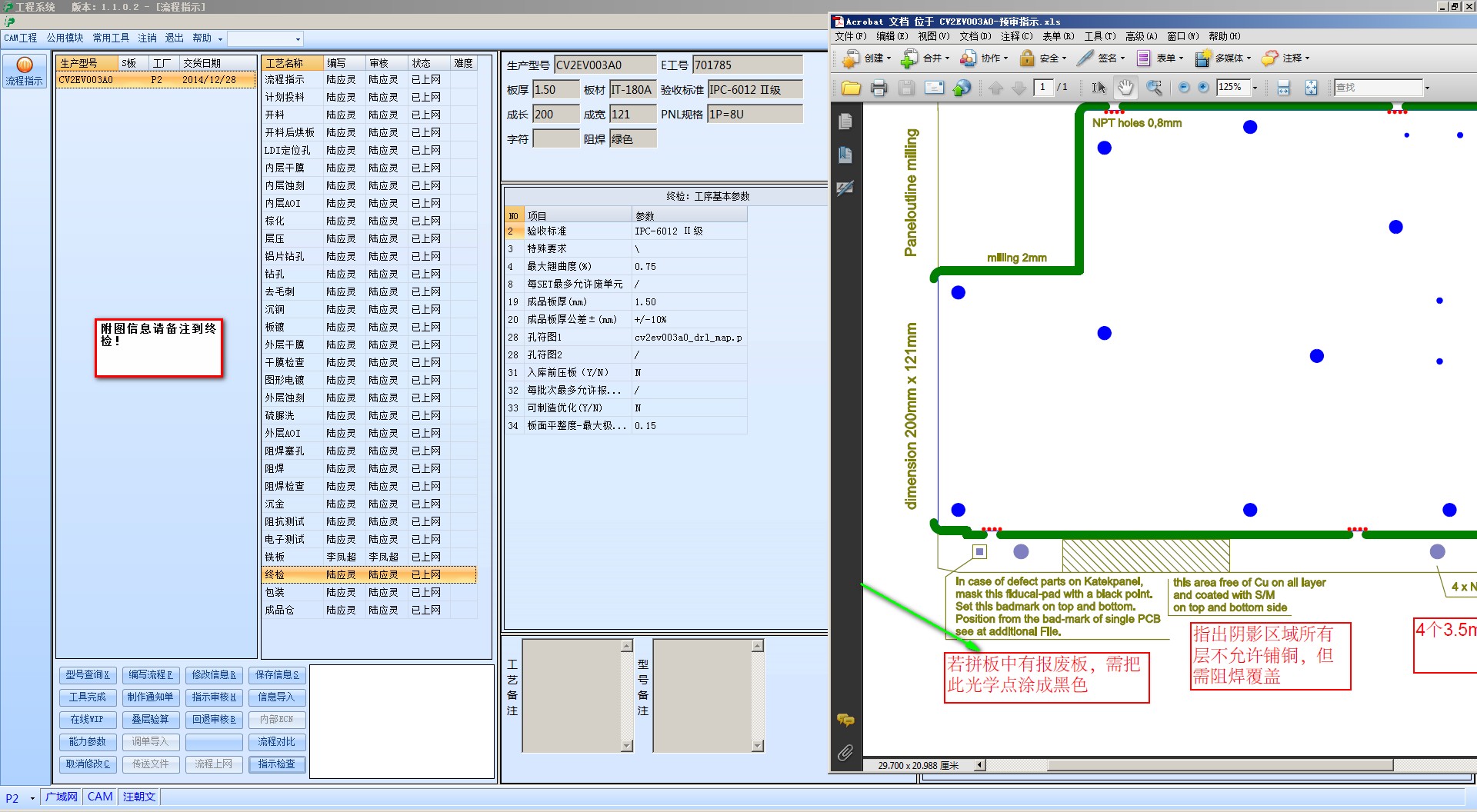The width and height of the screenshot is (1477, 812).
Task: Open the Acrobat 创建 (Create) toolbar menu
Action: tap(867, 58)
